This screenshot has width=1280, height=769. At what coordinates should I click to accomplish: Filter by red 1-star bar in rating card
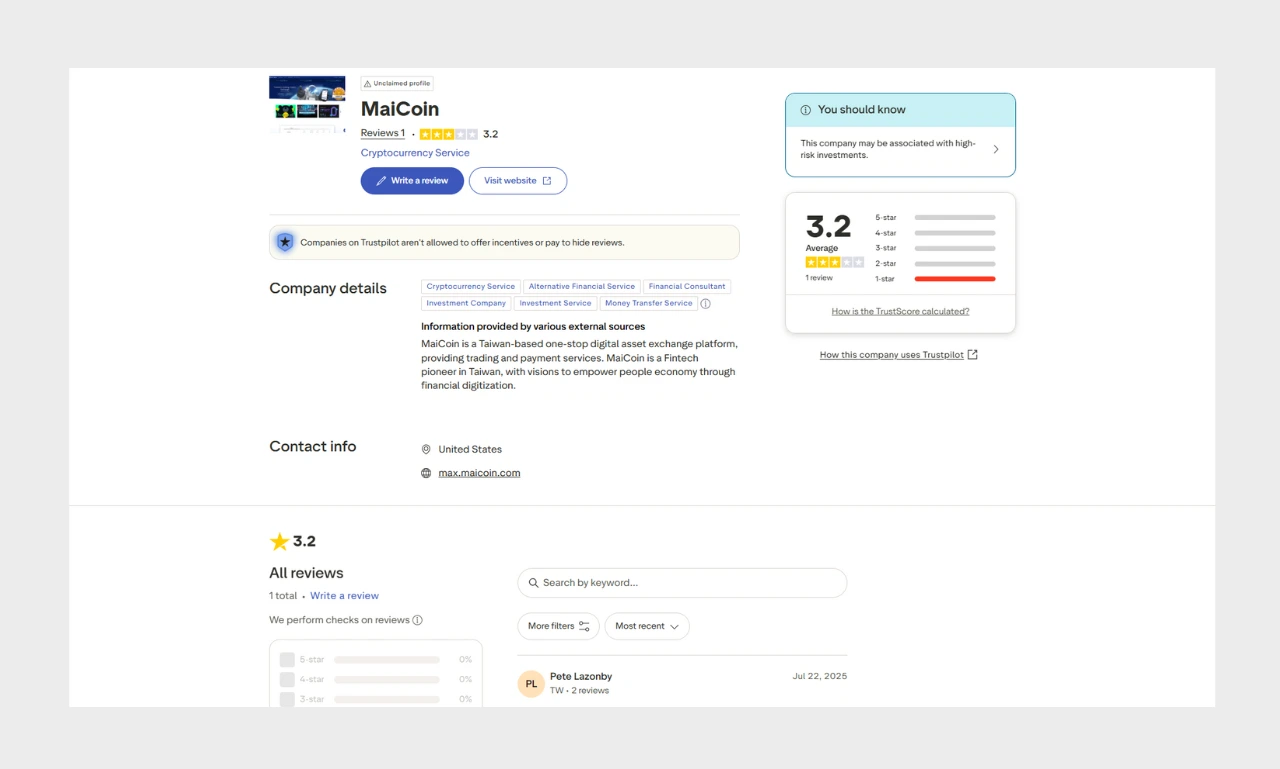[x=955, y=279]
